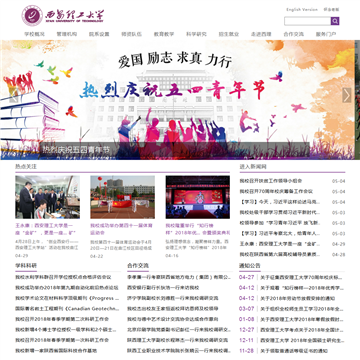Open the 师资队伍 menu
Viewport: 360px width, 360px height.
(x=131, y=34)
